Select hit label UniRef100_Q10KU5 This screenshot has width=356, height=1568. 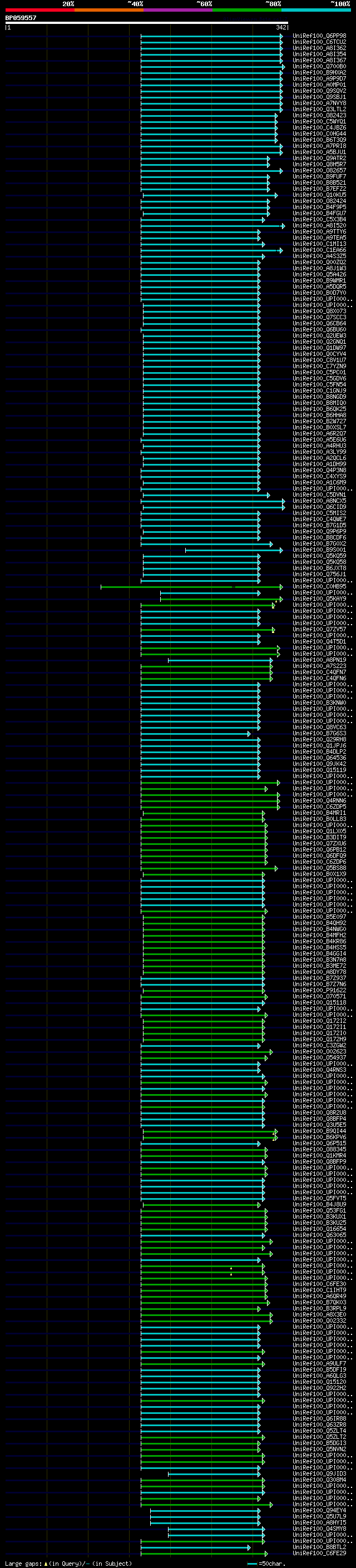click(x=319, y=195)
